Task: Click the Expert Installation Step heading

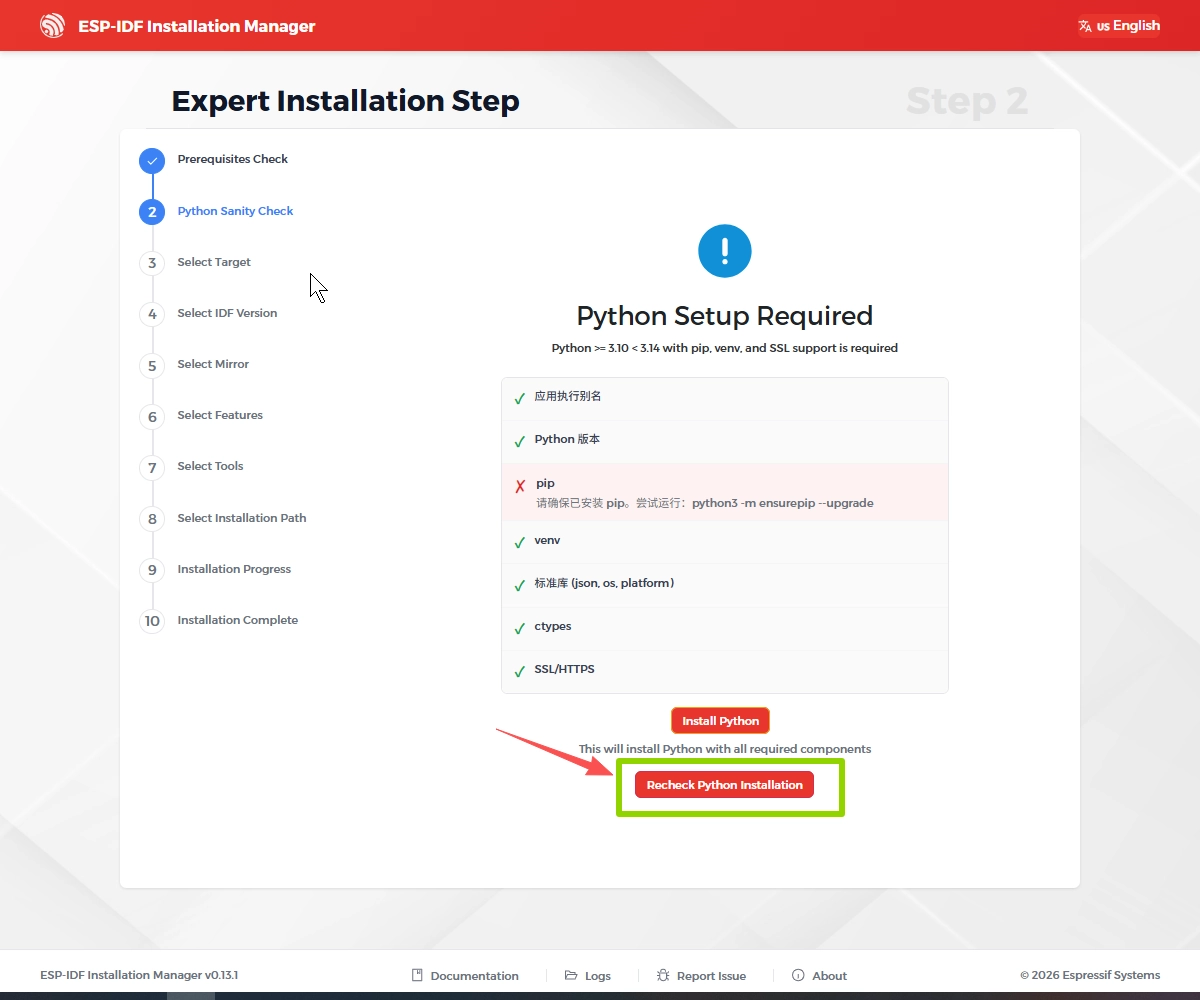Action: pyautogui.click(x=345, y=101)
